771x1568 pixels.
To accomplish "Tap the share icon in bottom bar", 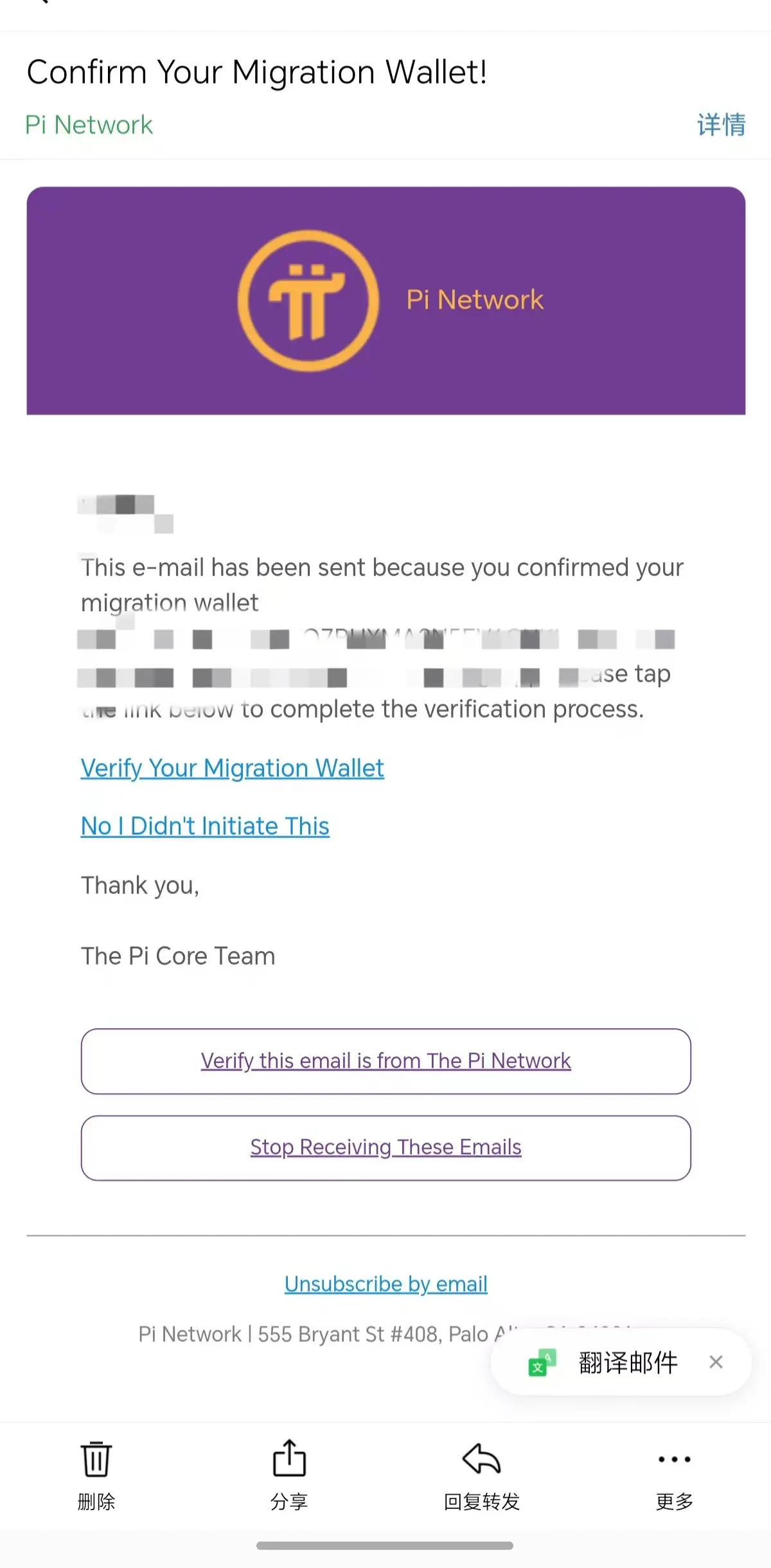I will point(289,1457).
